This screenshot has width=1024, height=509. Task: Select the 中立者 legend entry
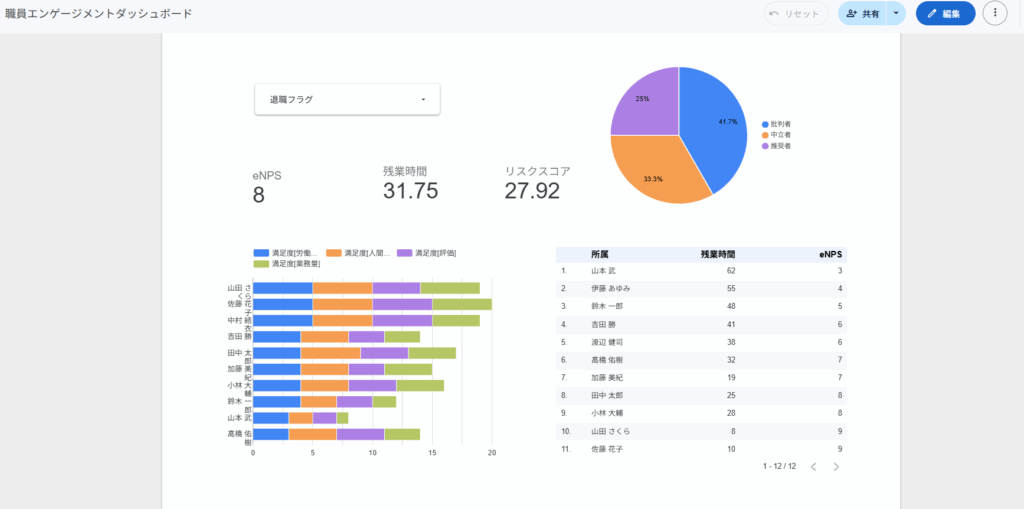pos(780,135)
